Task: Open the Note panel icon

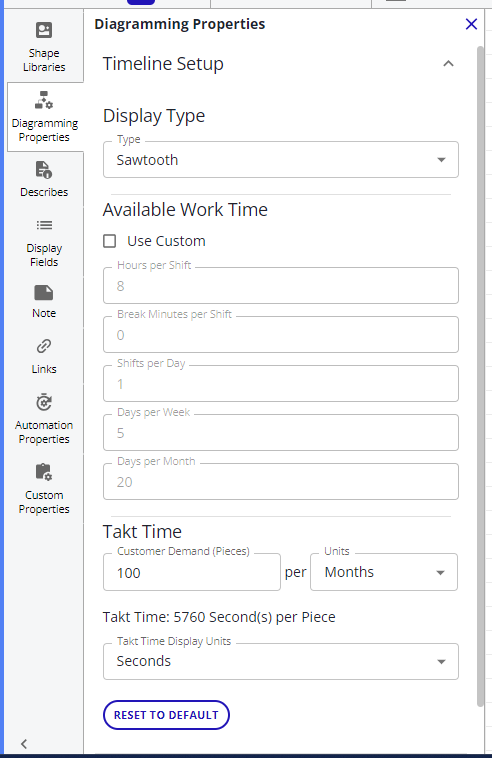Action: pos(44,293)
